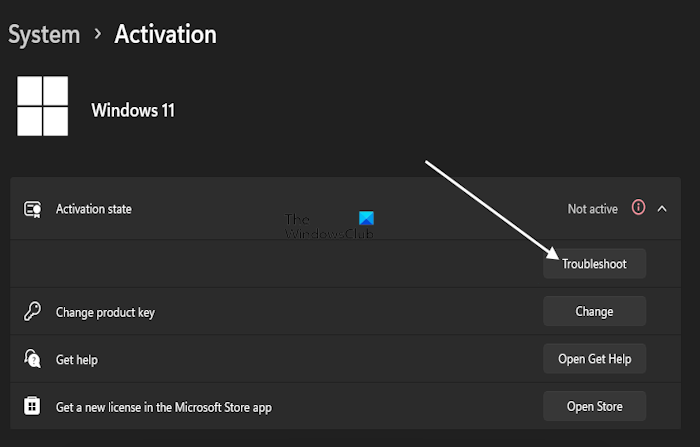Click the Windows 11 logo icon
The height and width of the screenshot is (447, 700).
point(43,107)
